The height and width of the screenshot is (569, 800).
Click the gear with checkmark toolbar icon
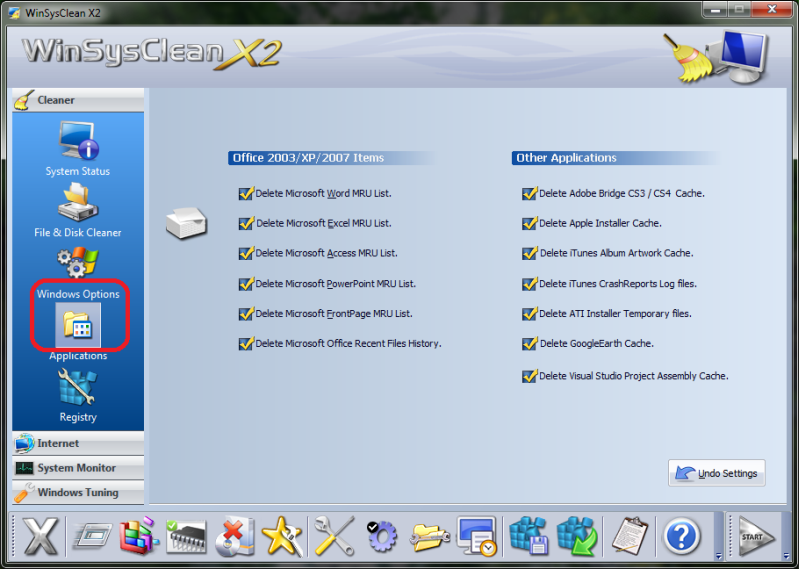(381, 536)
